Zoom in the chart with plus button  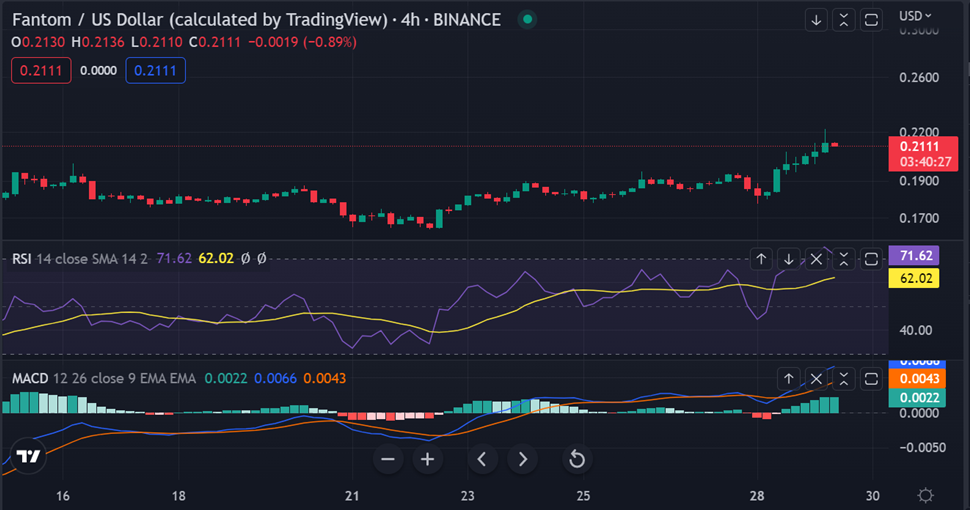[427, 459]
